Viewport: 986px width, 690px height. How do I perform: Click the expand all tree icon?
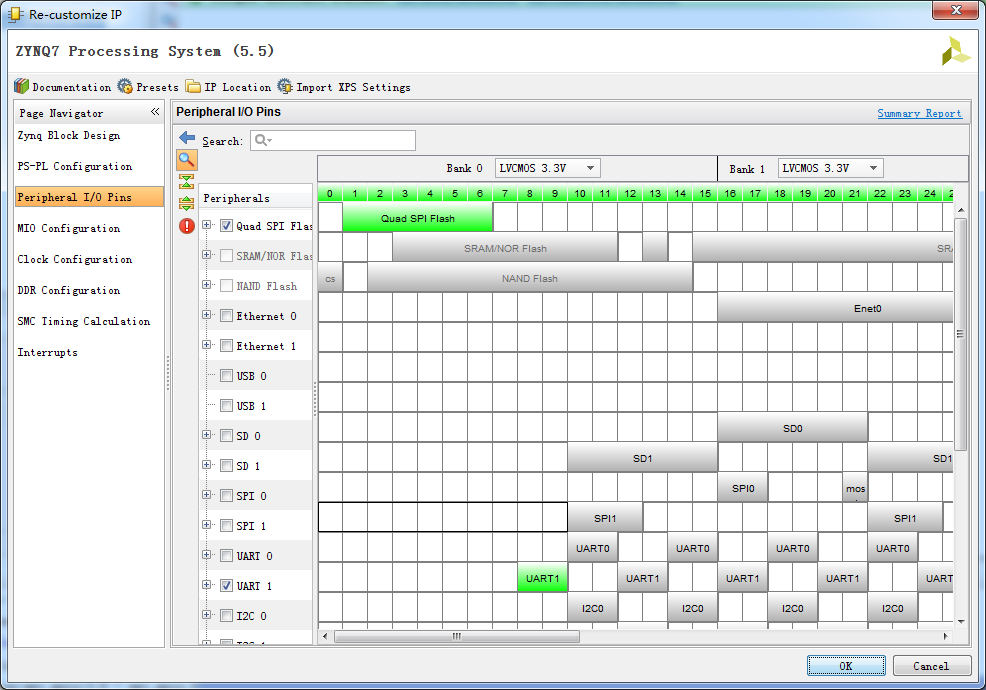point(186,203)
